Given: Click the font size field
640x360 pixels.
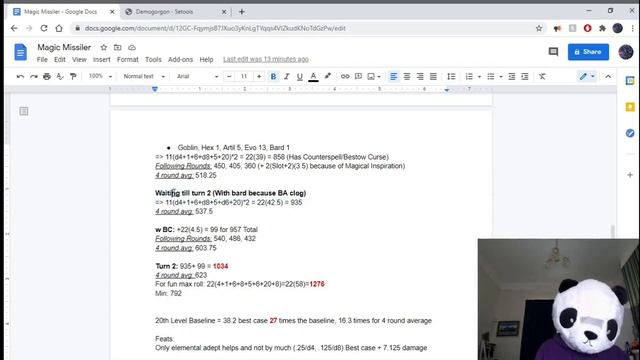Looking at the screenshot, I should click(x=244, y=76).
